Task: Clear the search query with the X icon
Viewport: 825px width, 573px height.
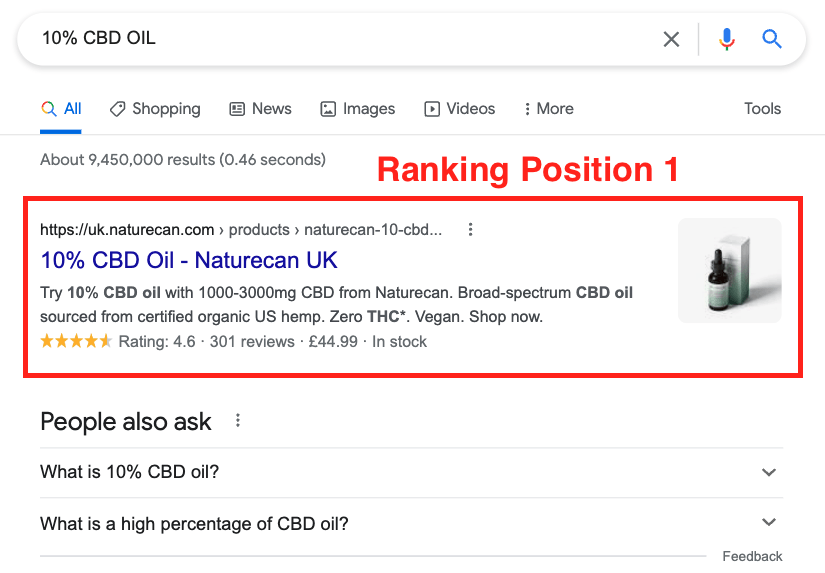Action: pyautogui.click(x=671, y=39)
